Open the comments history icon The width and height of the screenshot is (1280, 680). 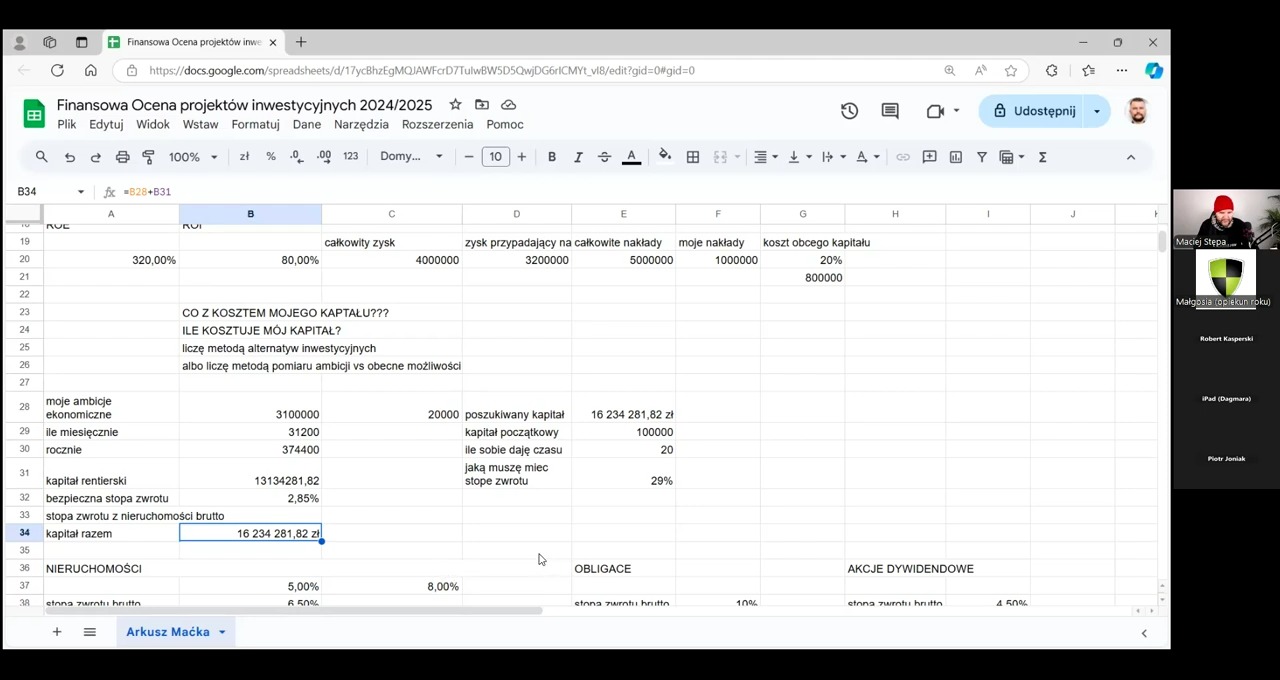point(889,111)
